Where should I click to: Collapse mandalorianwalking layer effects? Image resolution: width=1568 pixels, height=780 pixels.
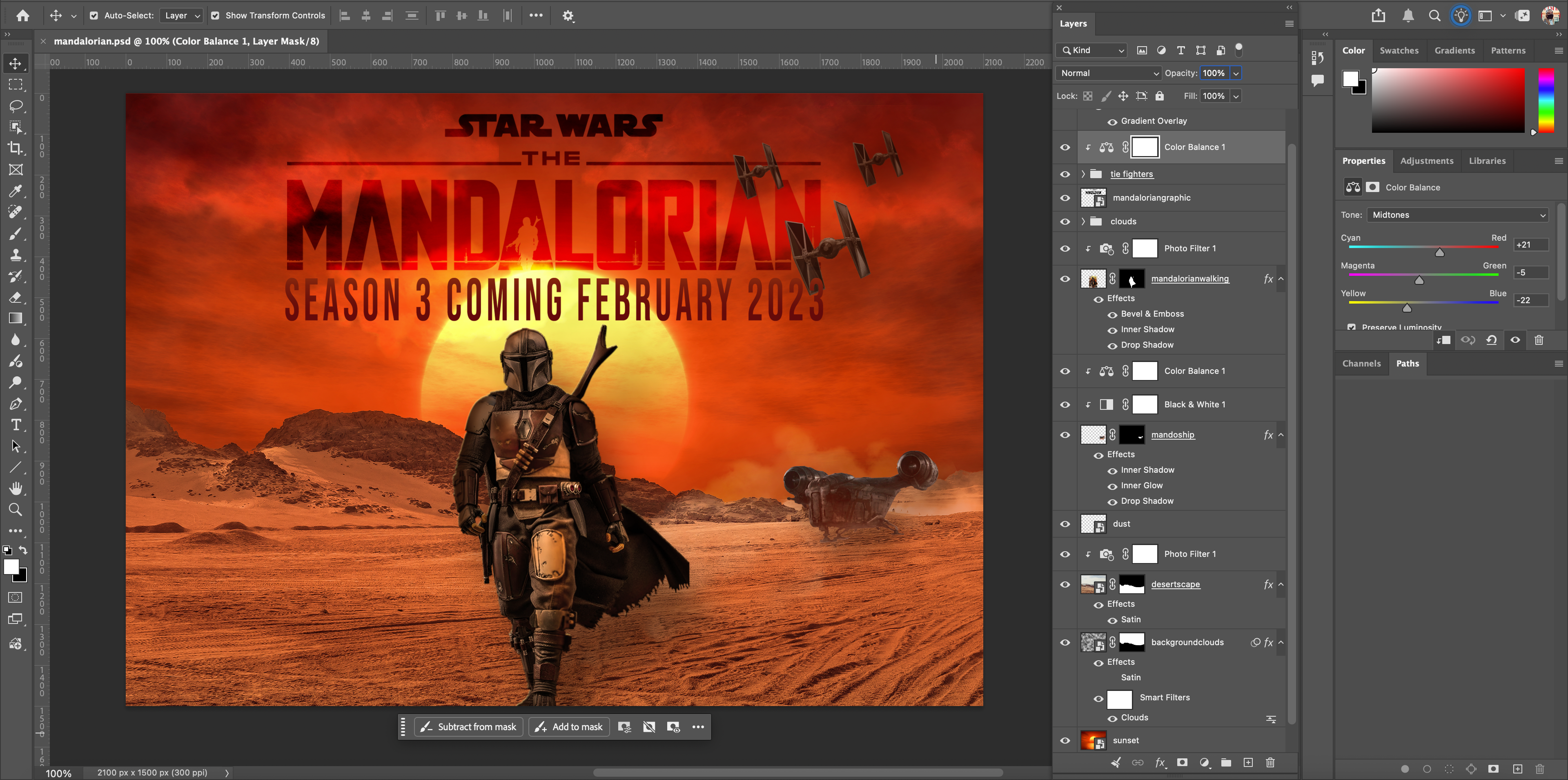tap(1281, 279)
